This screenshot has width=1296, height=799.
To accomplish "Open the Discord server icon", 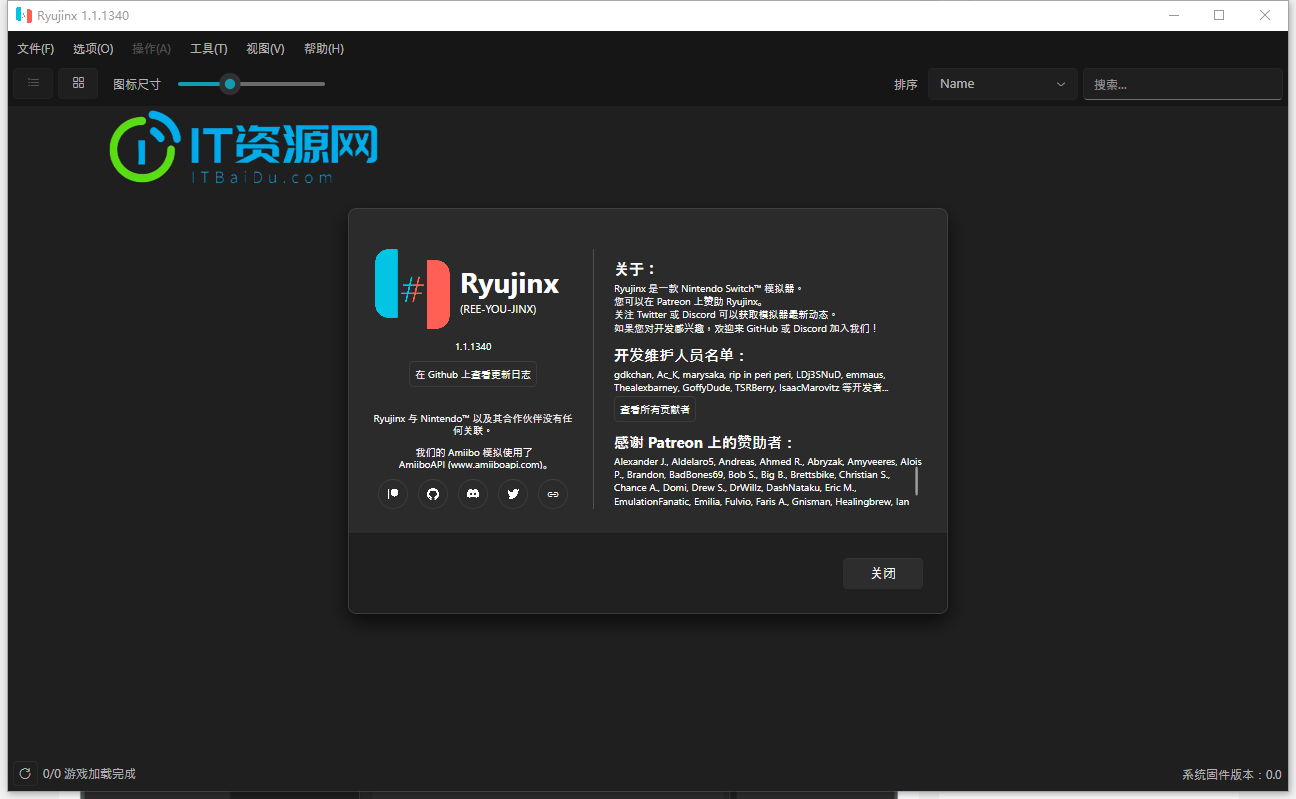I will pyautogui.click(x=473, y=494).
